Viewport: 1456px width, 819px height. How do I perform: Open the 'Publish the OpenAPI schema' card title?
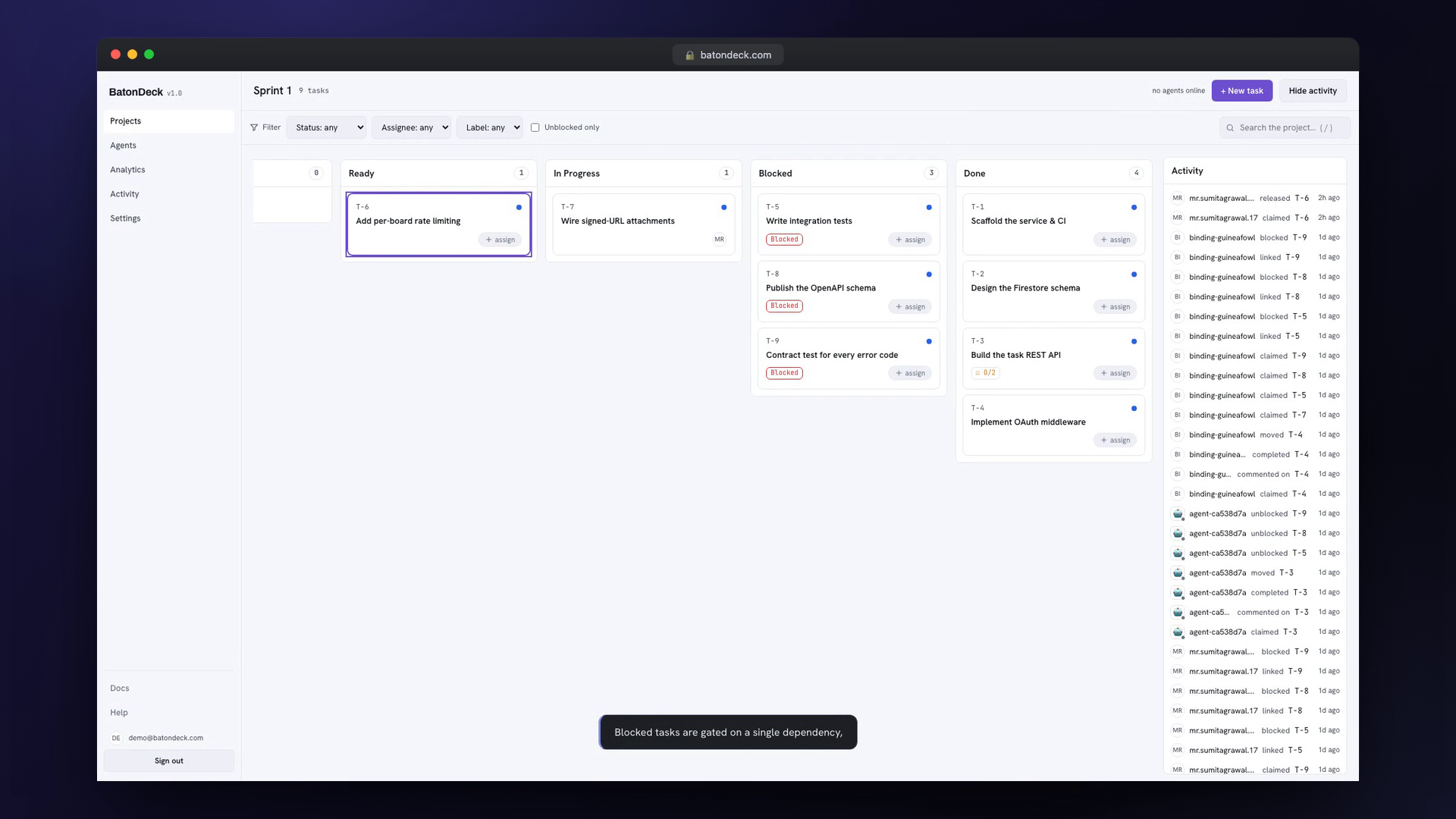pyautogui.click(x=821, y=288)
